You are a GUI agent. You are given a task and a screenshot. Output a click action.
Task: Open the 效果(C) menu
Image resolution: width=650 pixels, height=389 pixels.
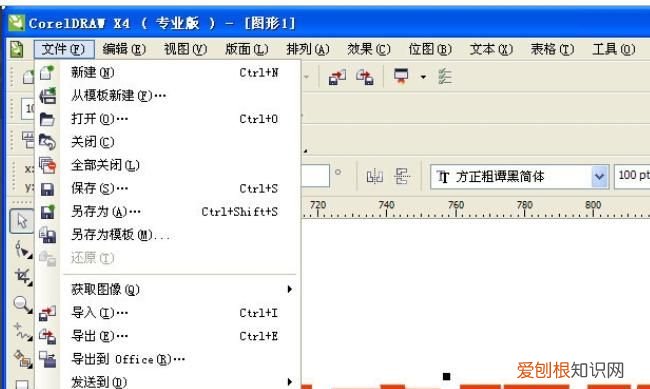tap(369, 49)
